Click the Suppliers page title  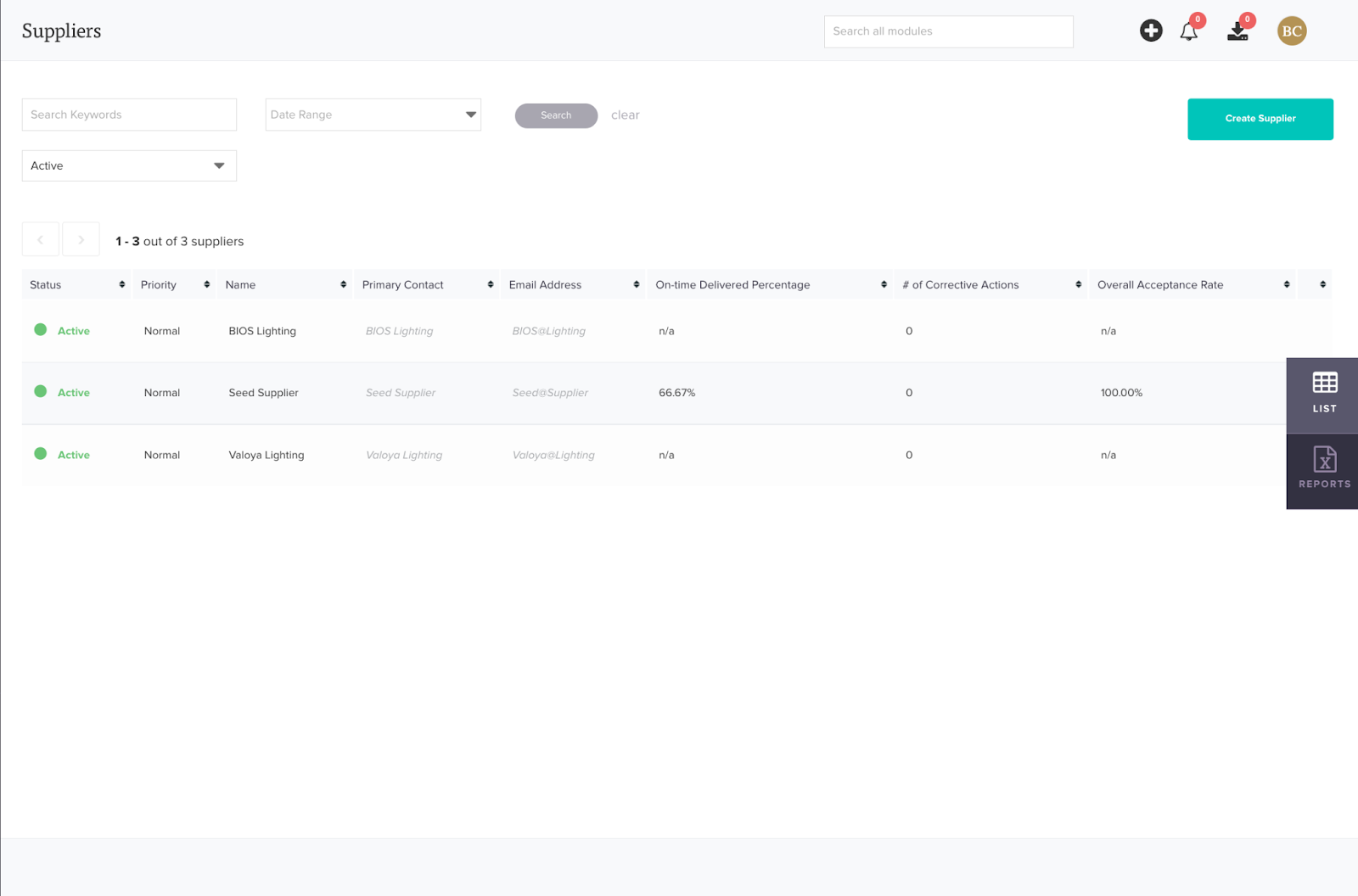point(61,31)
